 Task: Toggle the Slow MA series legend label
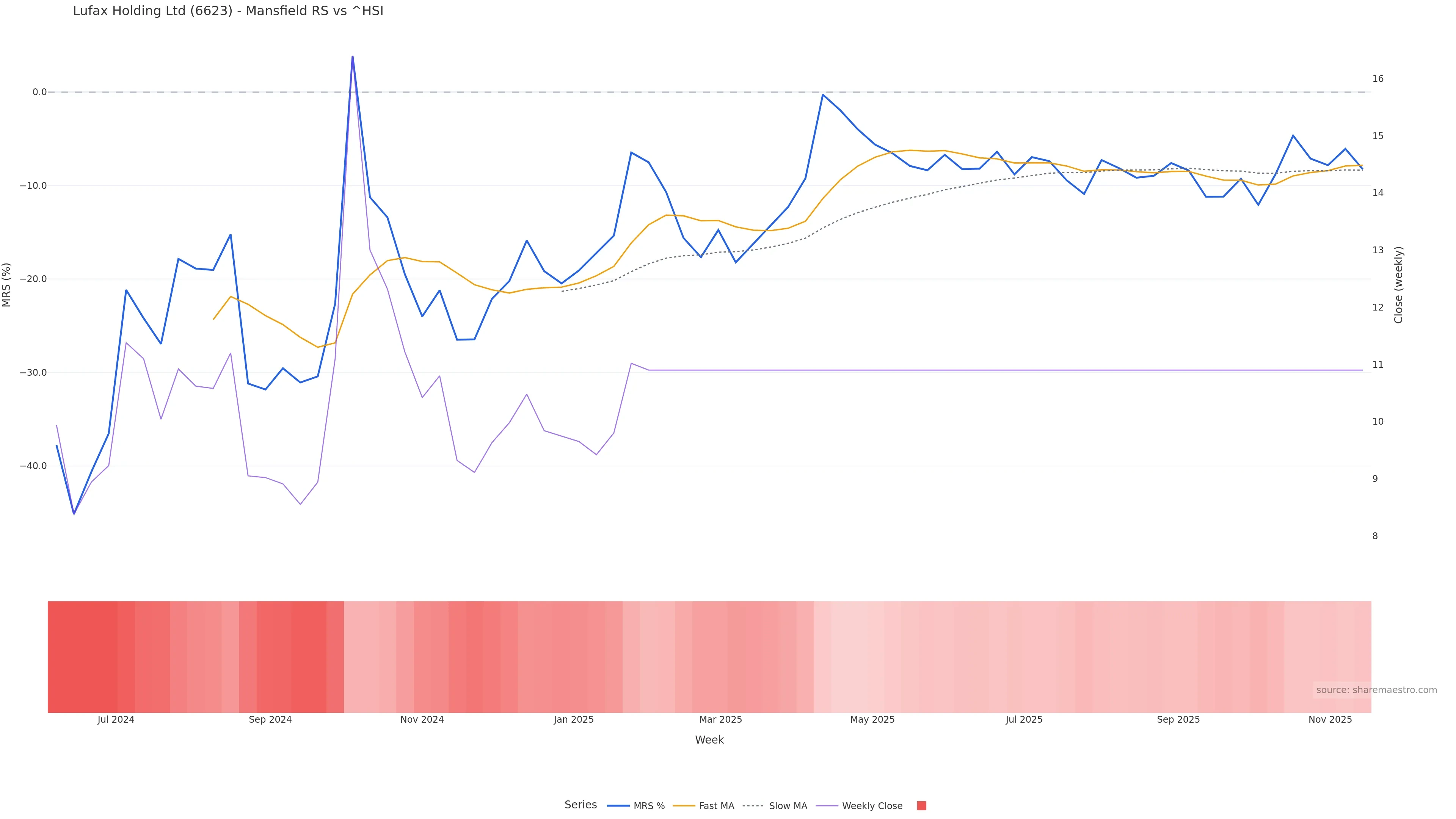click(x=788, y=806)
